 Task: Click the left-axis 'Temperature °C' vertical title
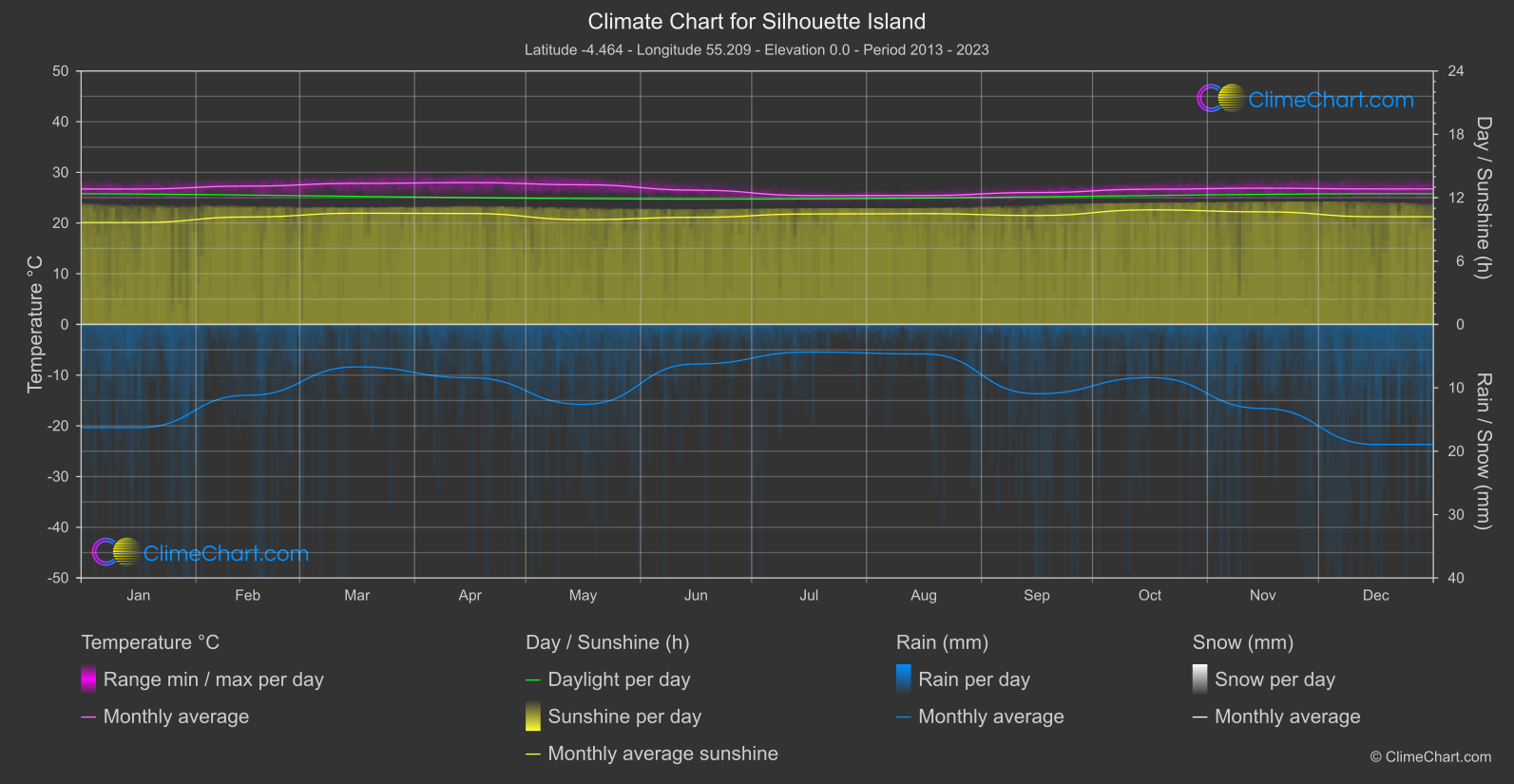(35, 324)
